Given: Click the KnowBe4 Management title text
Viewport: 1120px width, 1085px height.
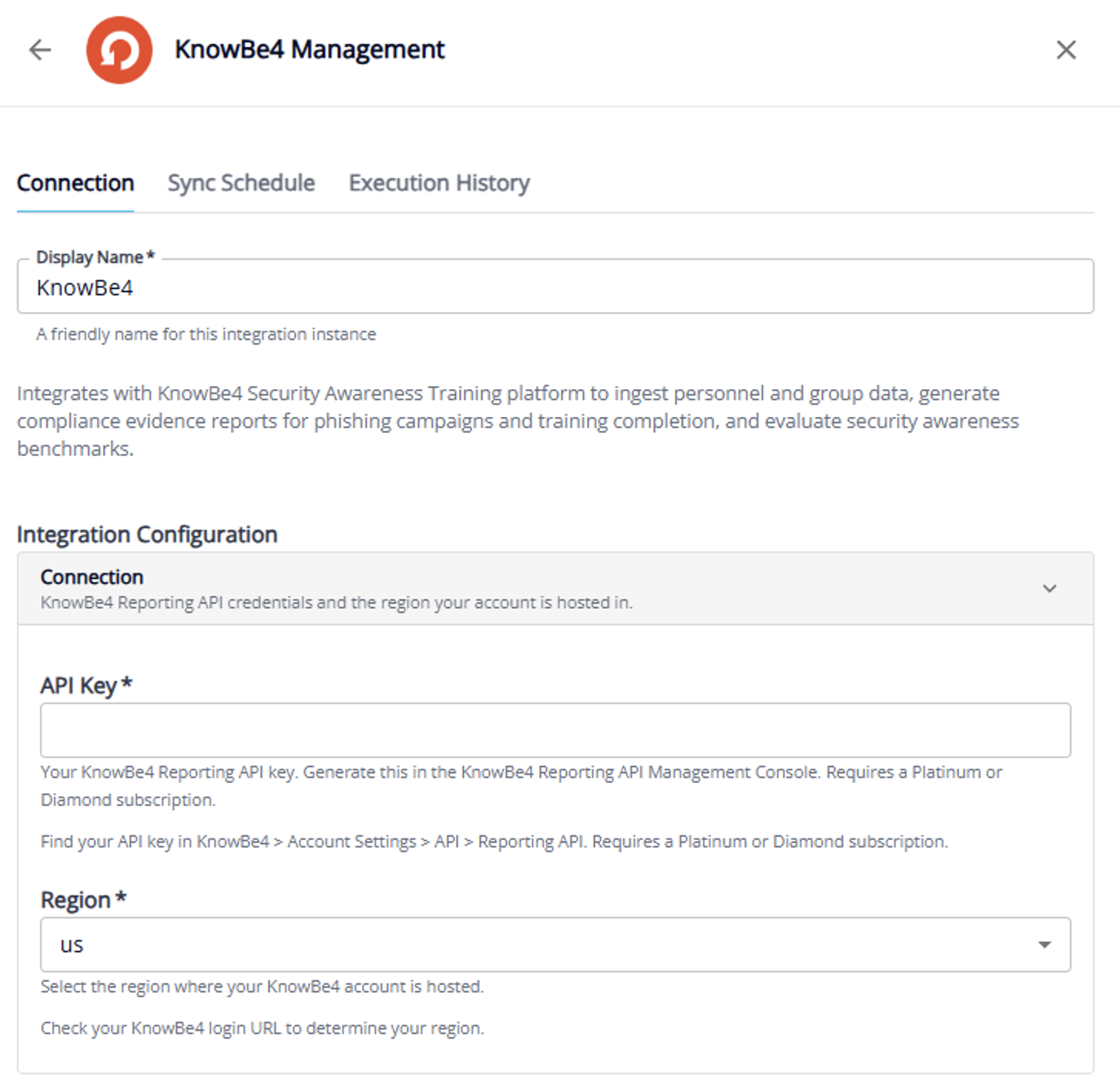Looking at the screenshot, I should coord(310,49).
